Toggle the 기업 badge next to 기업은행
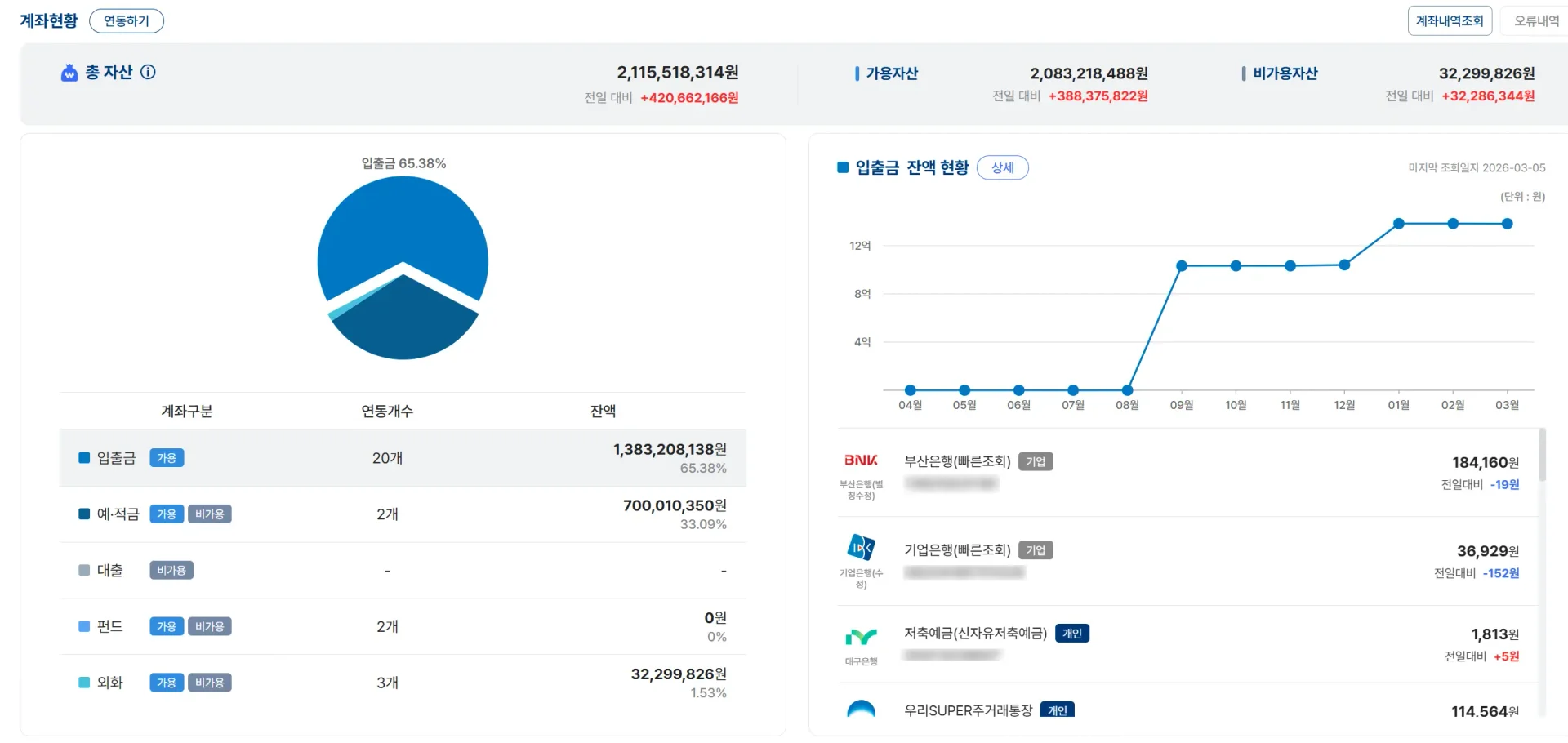This screenshot has height=743, width=1568. 1035,549
